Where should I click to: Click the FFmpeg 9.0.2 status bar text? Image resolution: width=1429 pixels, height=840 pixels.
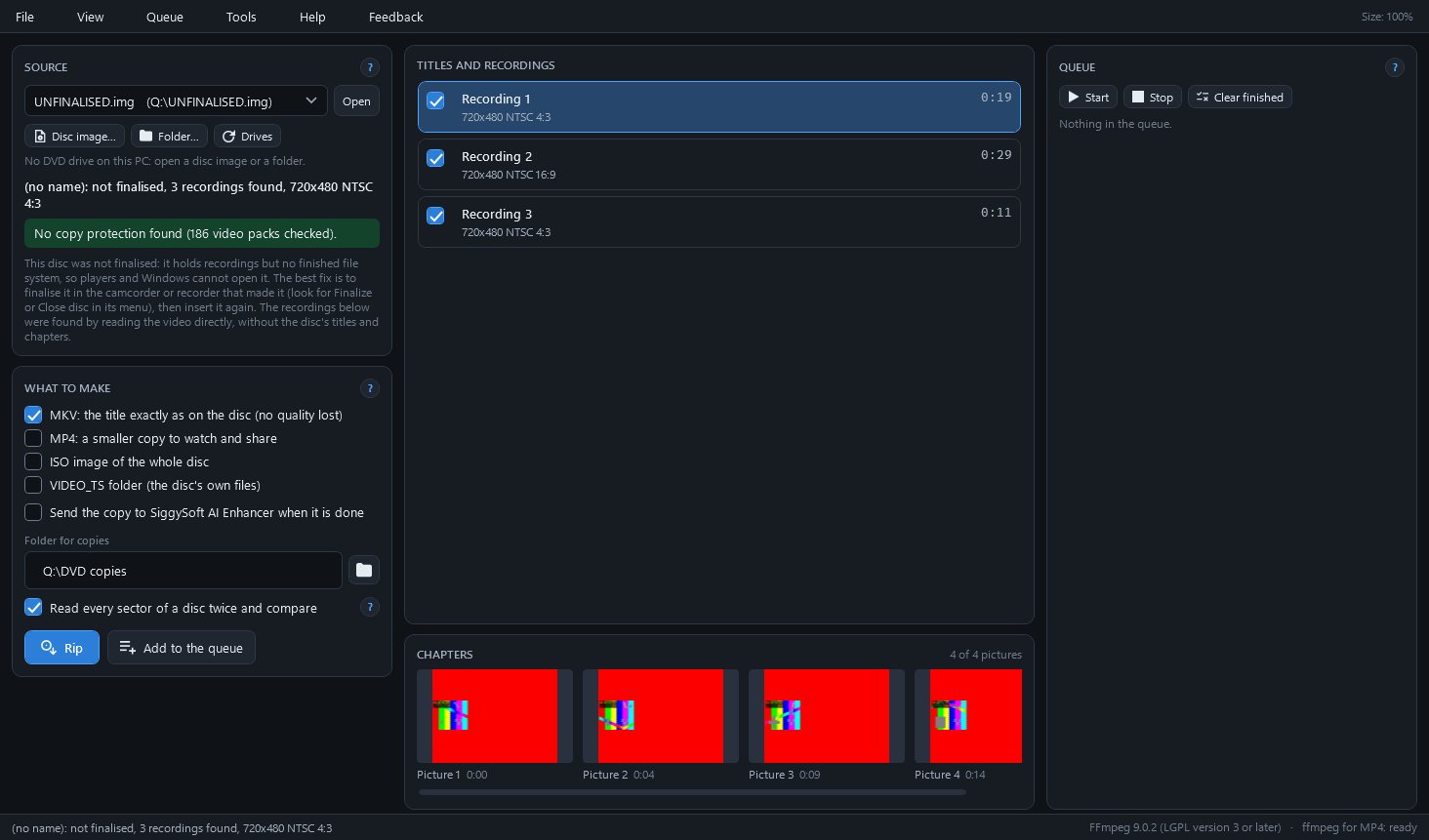pos(1185,827)
